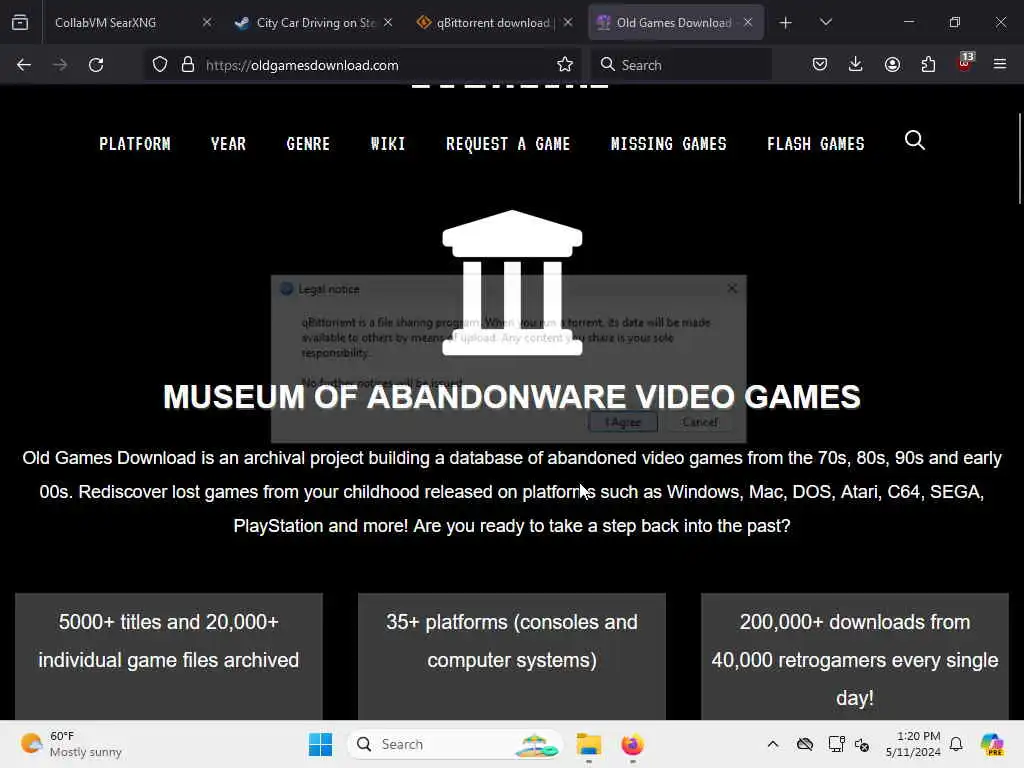Click I Agree in Legal notice dialog
Viewport: 1024px width, 768px height.
[623, 423]
